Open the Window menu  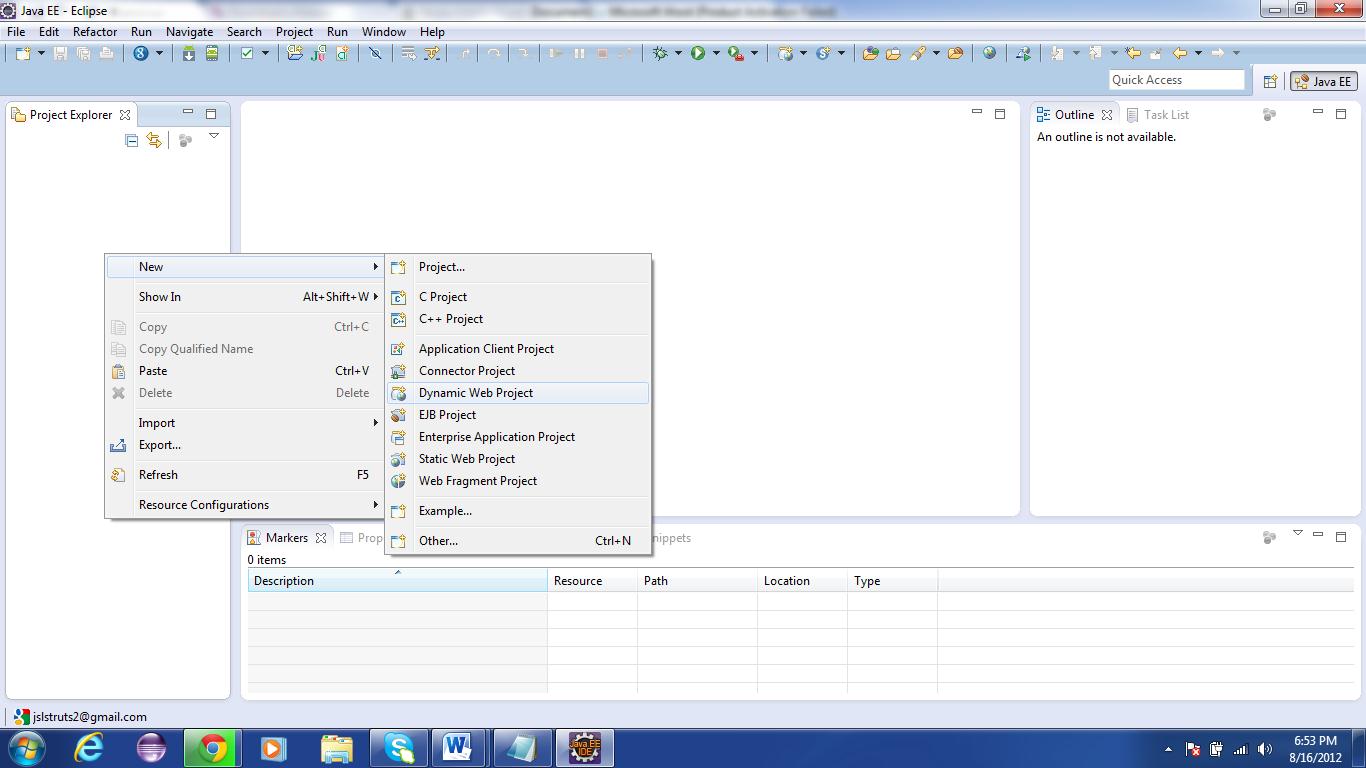click(384, 32)
